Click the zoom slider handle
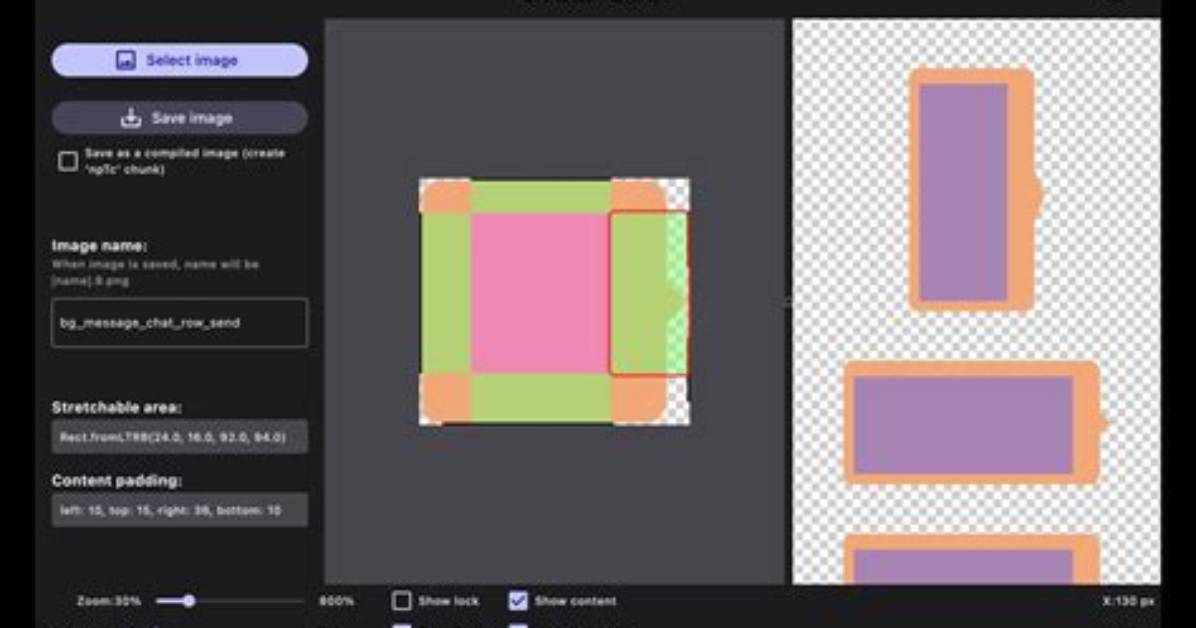1196x628 pixels. [x=188, y=601]
